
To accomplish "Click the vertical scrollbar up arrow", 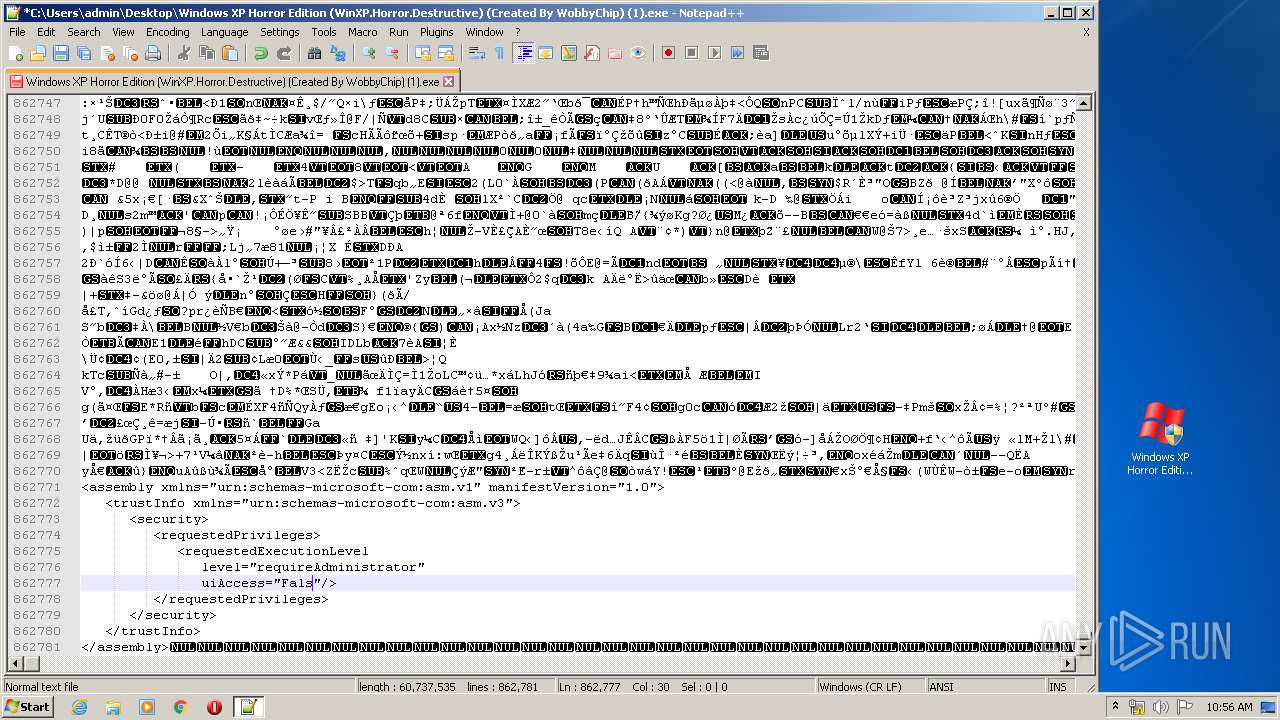I will 1085,103.
